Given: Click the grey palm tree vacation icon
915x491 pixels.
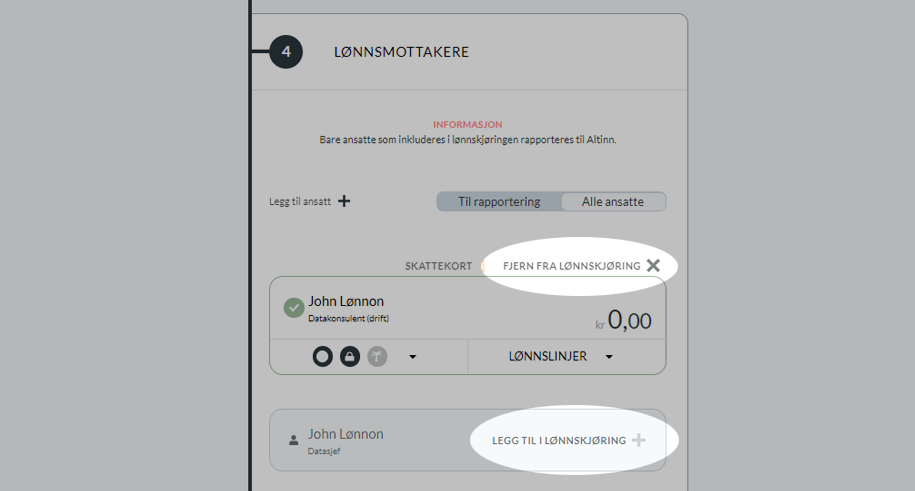Looking at the screenshot, I should 377,356.
